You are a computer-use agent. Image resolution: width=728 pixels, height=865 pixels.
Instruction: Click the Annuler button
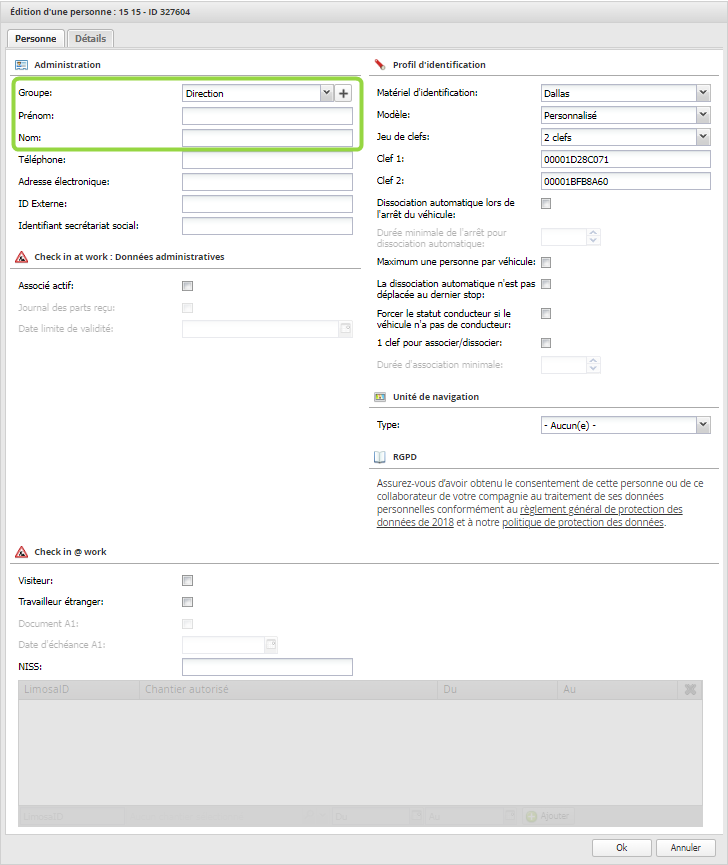tap(686, 848)
